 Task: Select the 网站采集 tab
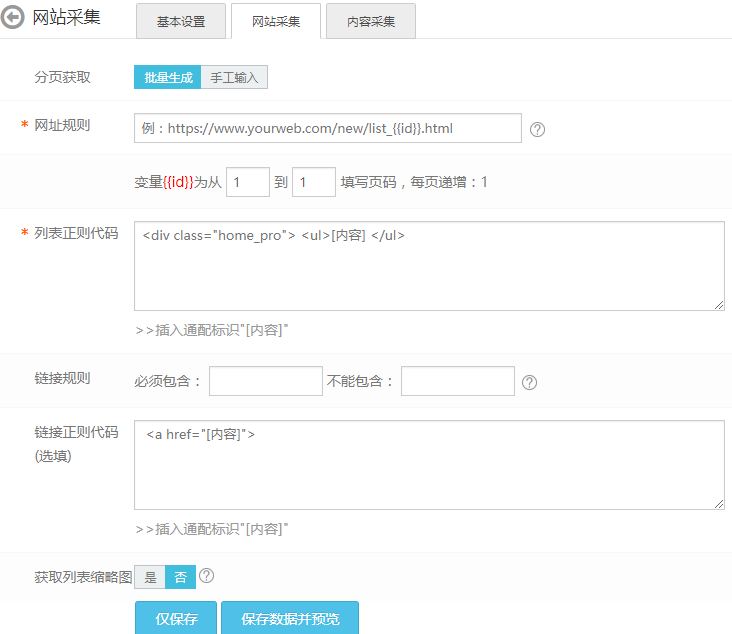[x=276, y=21]
